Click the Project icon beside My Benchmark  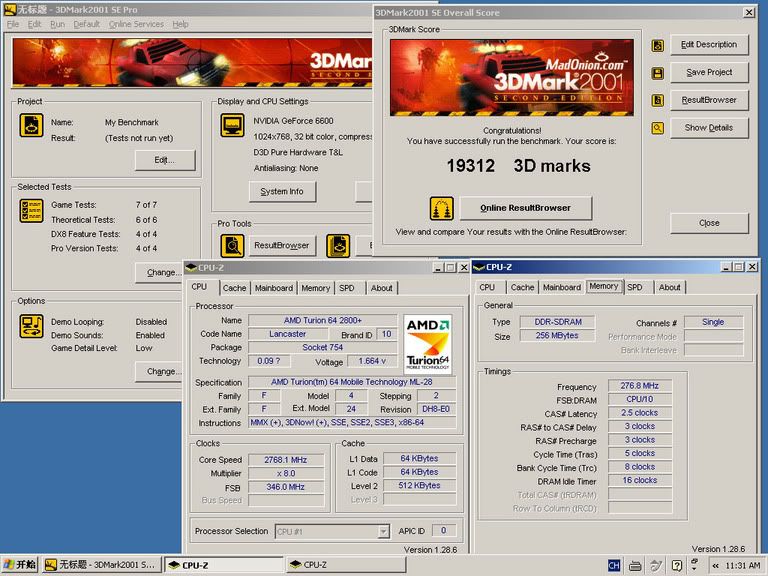pyautogui.click(x=31, y=125)
